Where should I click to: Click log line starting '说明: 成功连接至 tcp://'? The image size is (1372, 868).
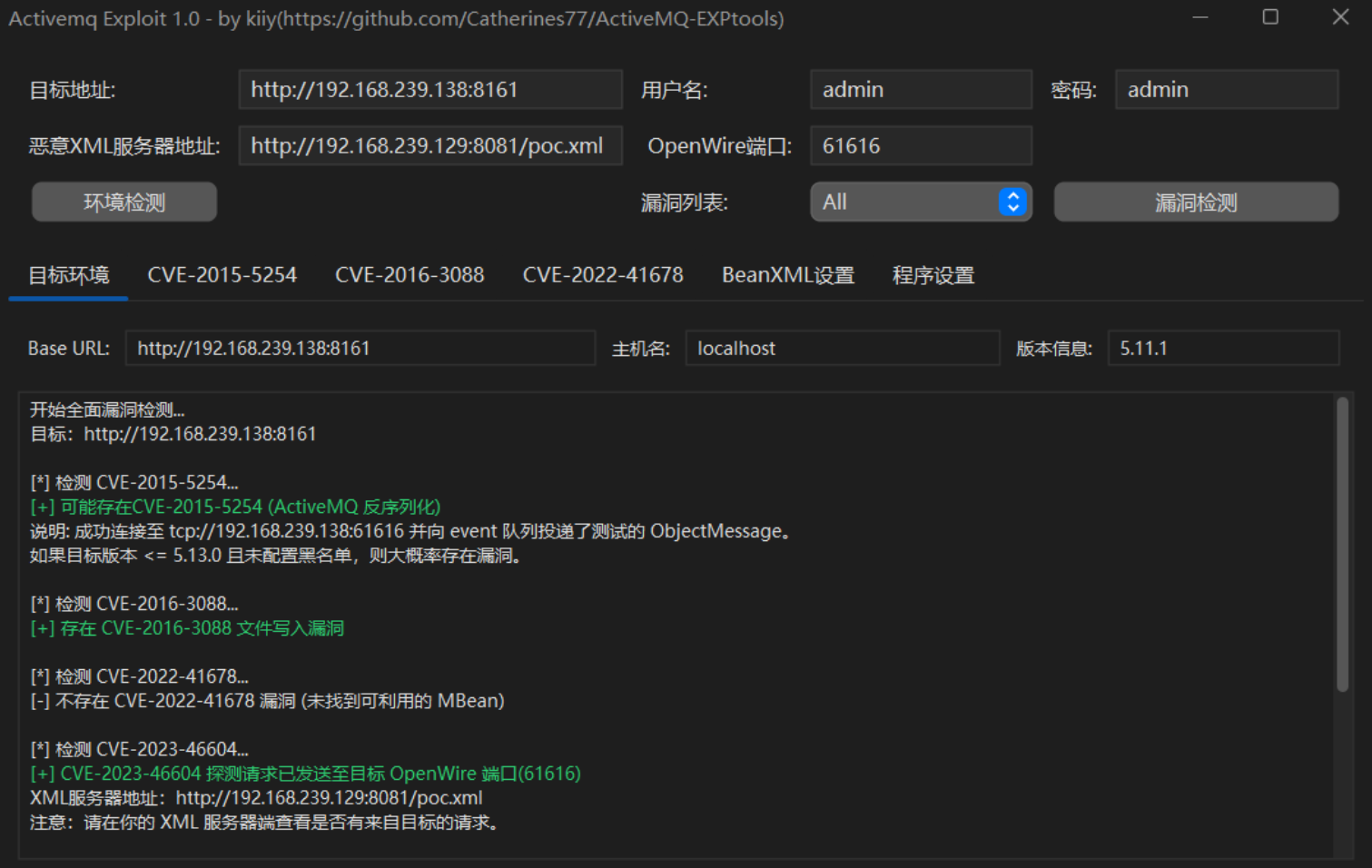410,531
